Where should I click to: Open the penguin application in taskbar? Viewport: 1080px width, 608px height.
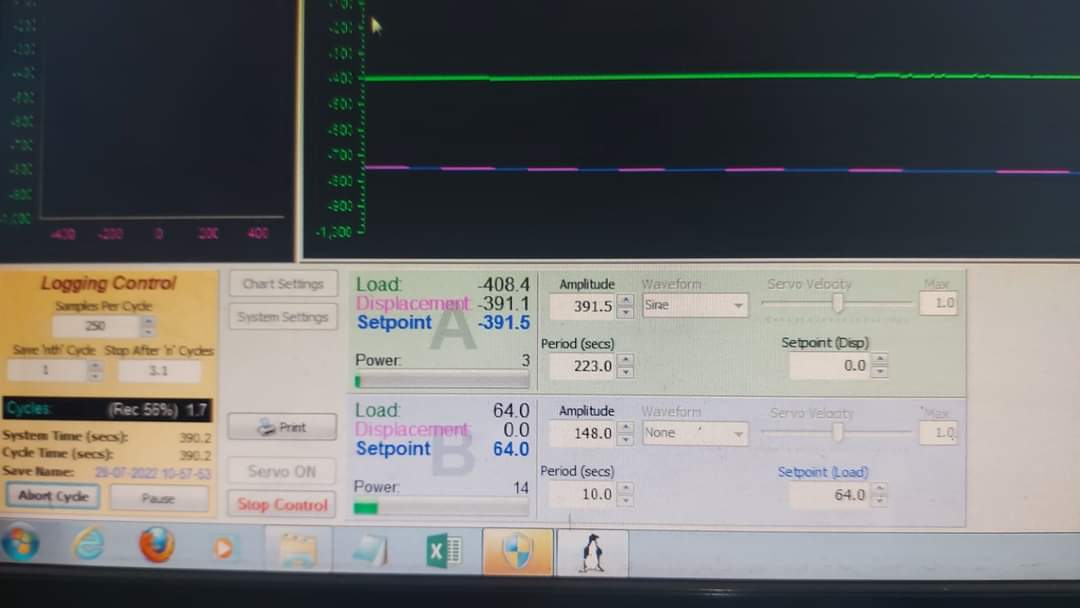[592, 552]
